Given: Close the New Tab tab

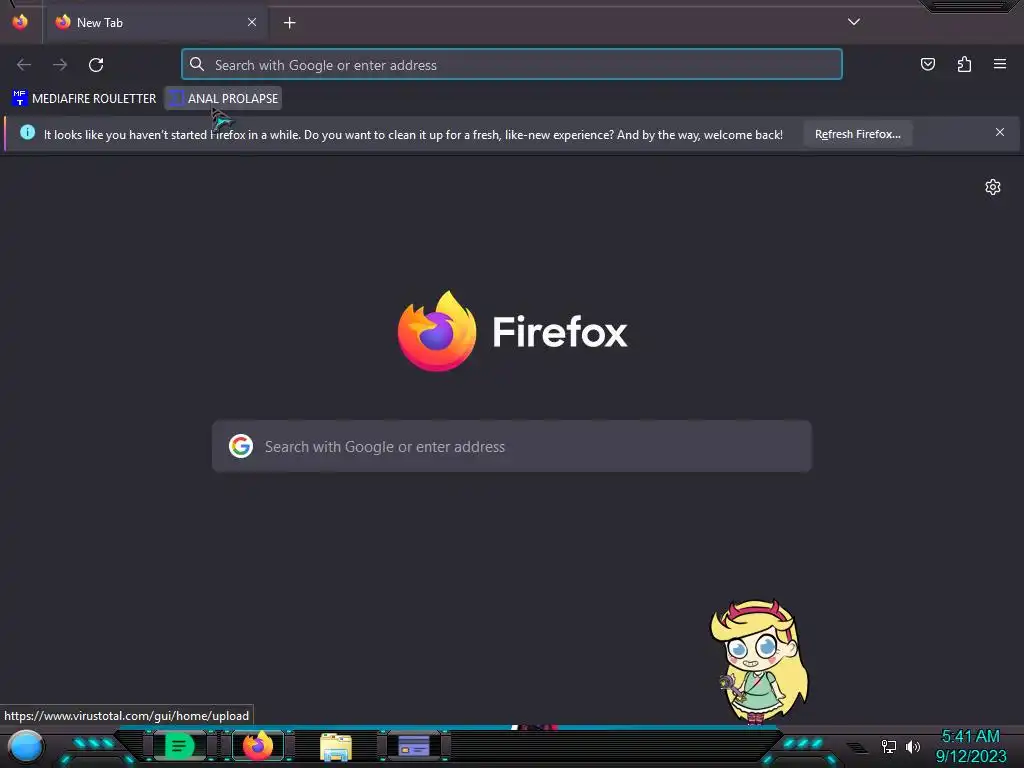Looking at the screenshot, I should [x=252, y=22].
